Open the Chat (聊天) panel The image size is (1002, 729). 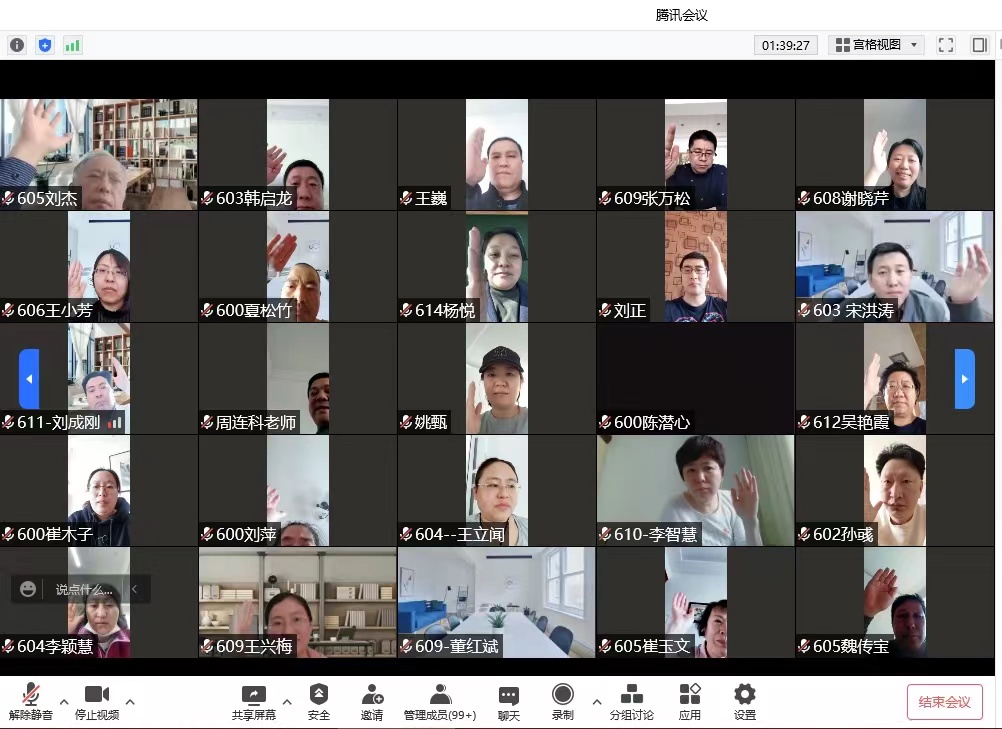(509, 701)
